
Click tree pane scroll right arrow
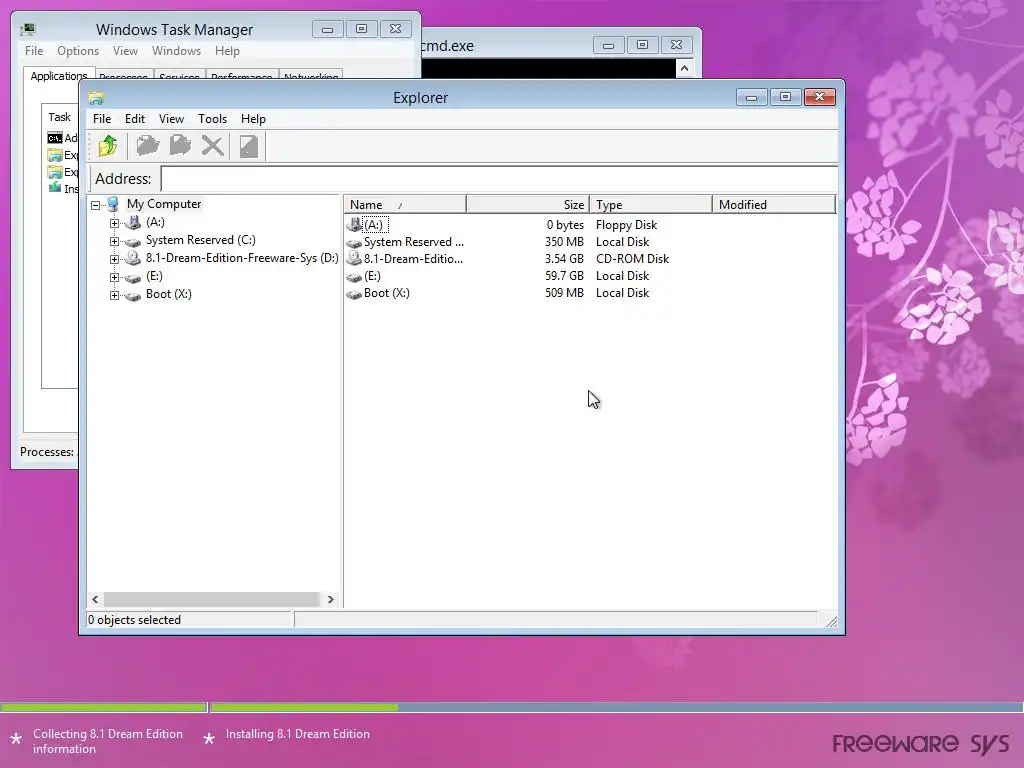[330, 600]
